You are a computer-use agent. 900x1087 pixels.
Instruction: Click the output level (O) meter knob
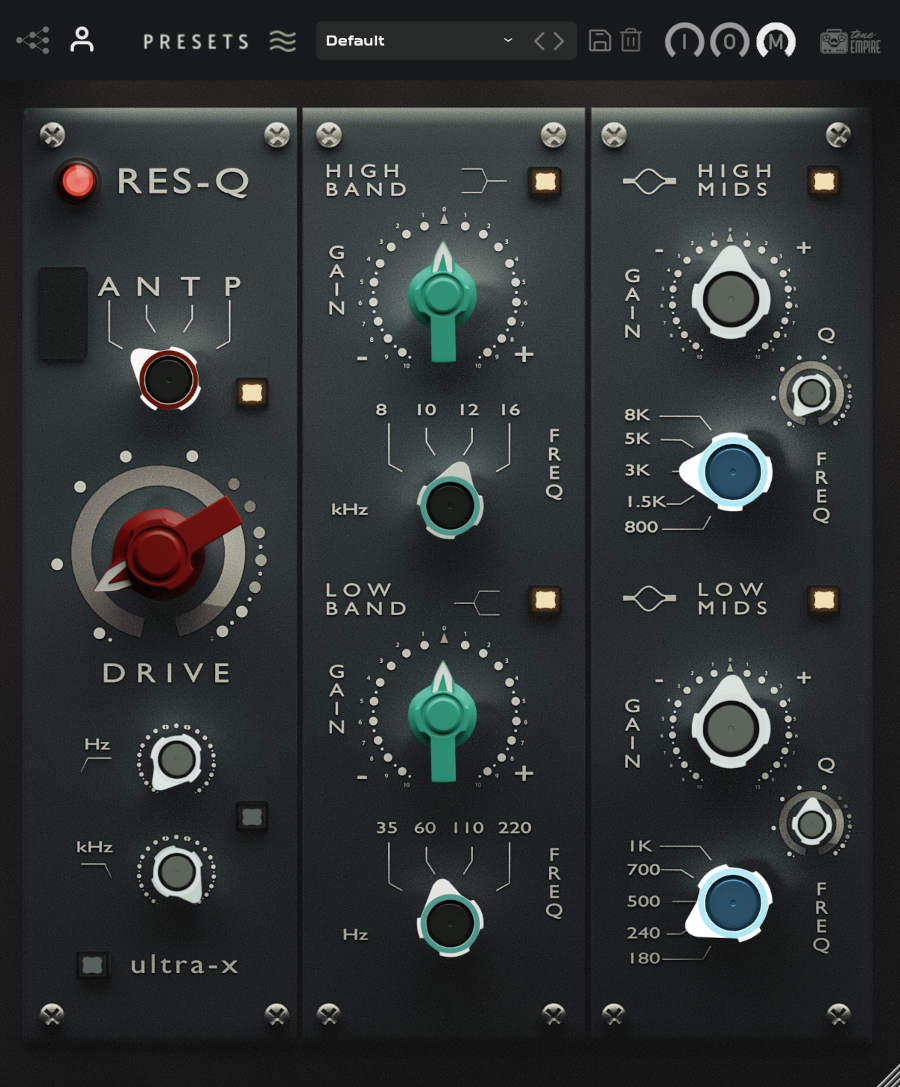click(x=729, y=42)
